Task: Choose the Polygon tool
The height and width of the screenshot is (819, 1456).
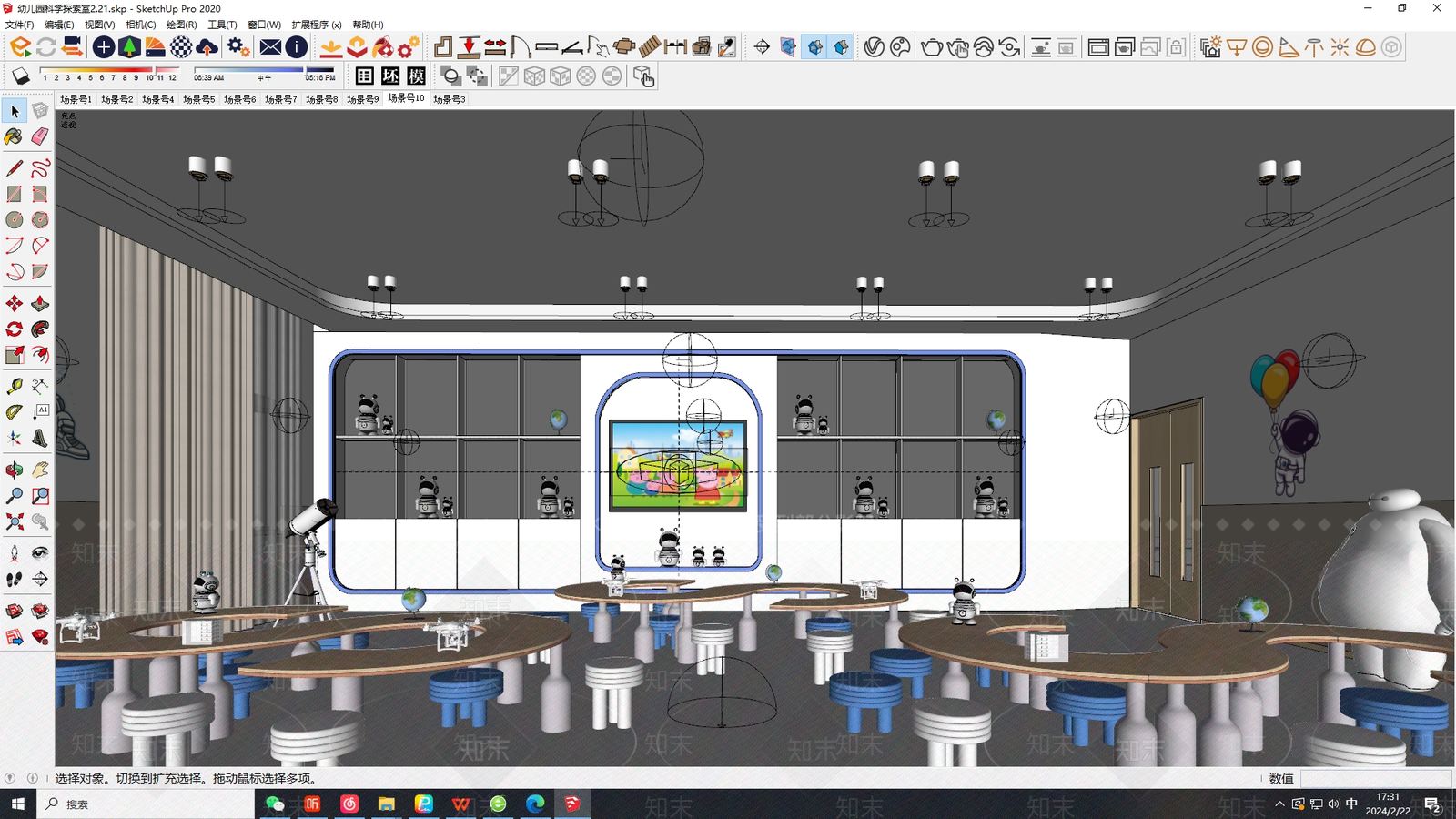Action: [x=40, y=219]
